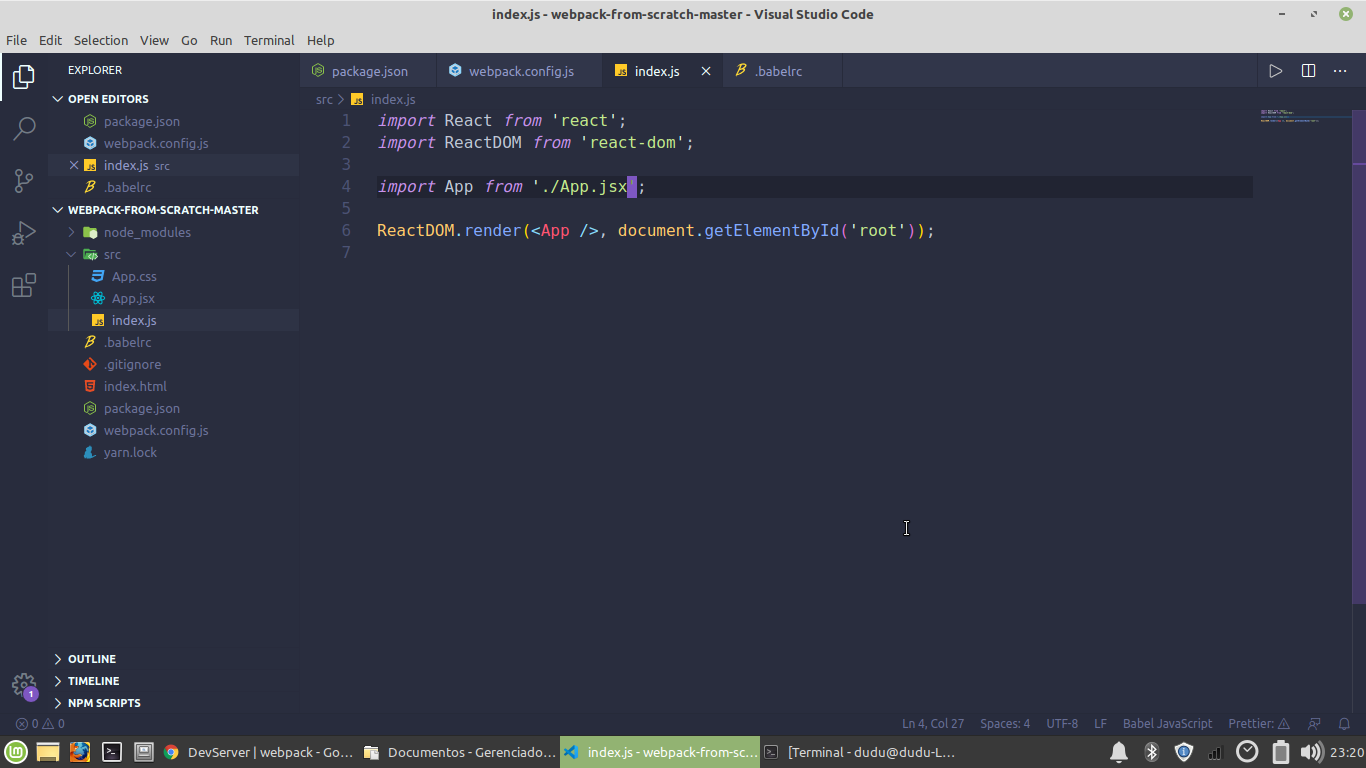Open the Help menu
This screenshot has height=768, width=1366.
click(320, 40)
